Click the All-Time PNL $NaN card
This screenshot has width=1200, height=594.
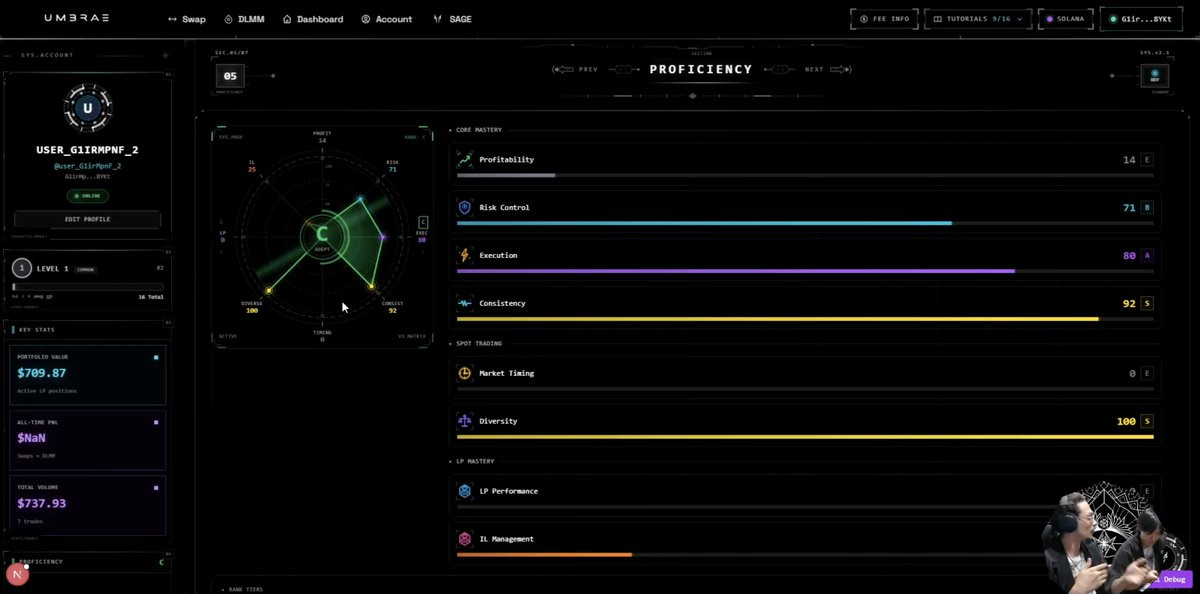pyautogui.click(x=87, y=440)
